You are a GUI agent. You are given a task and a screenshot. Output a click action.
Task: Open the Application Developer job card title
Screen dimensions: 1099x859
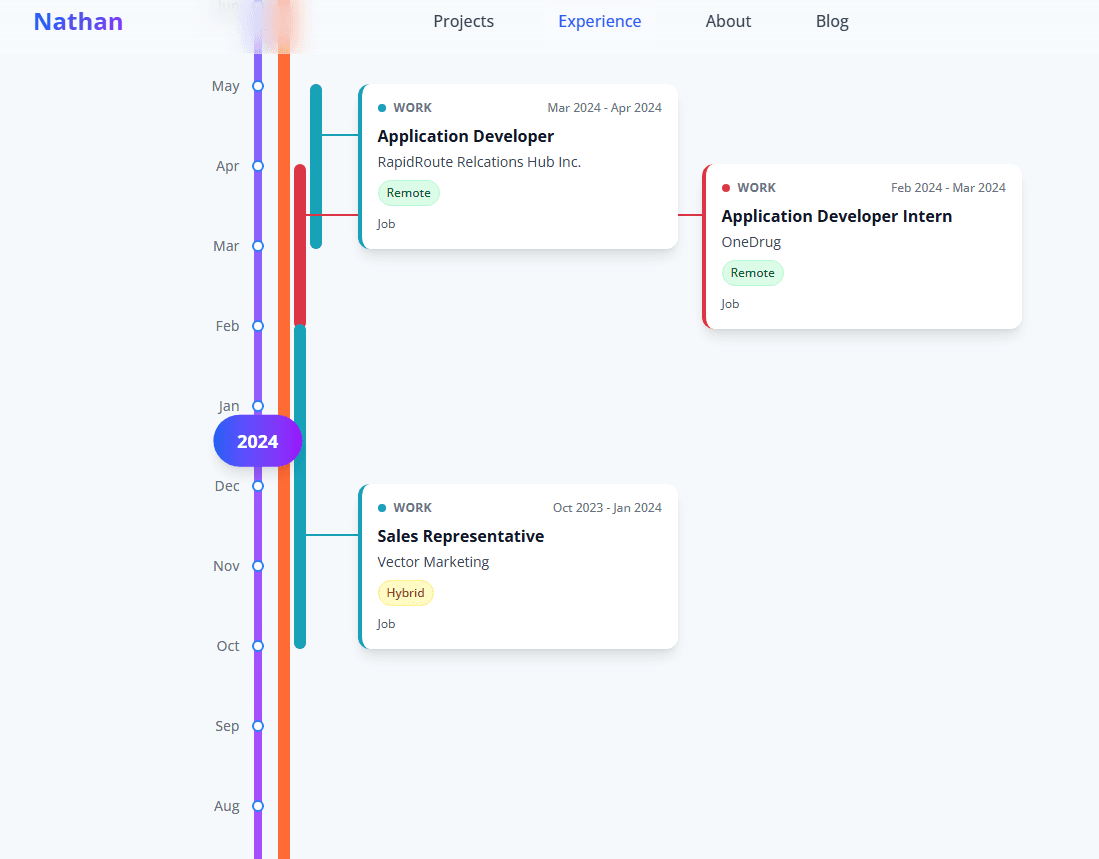tap(465, 136)
